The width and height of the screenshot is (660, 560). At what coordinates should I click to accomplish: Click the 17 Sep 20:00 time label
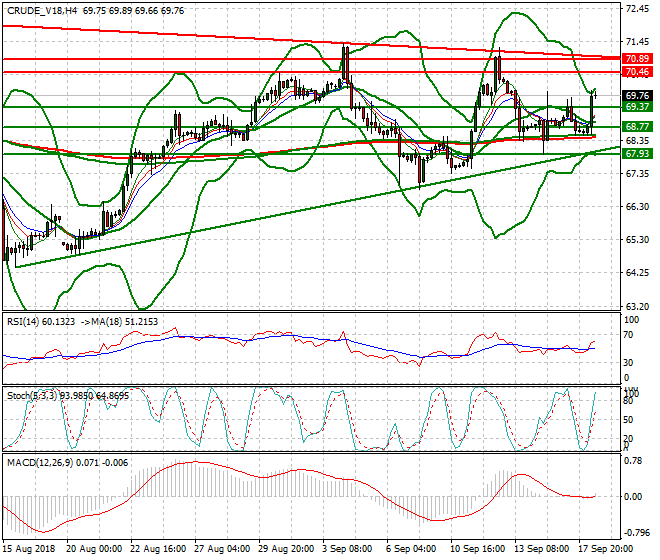point(606,549)
